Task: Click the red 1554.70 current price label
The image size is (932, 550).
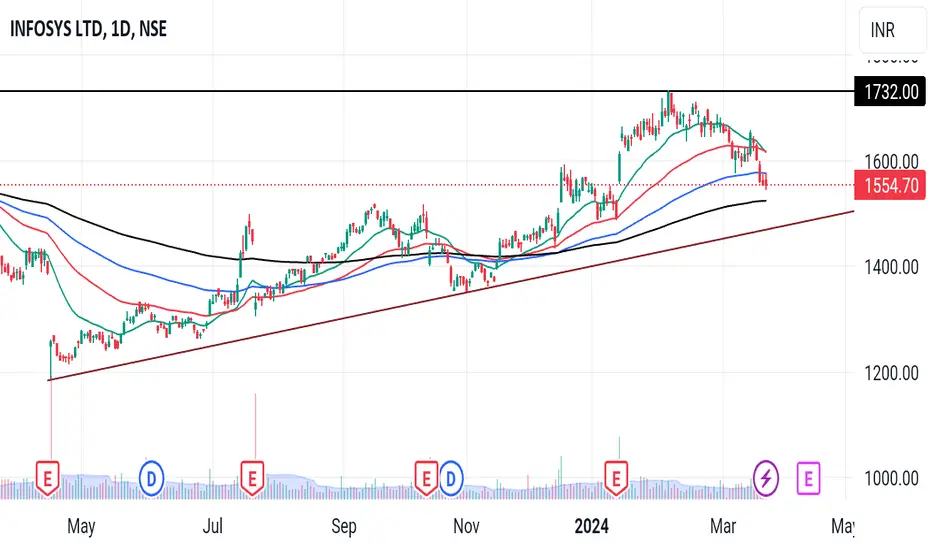Action: coord(890,186)
